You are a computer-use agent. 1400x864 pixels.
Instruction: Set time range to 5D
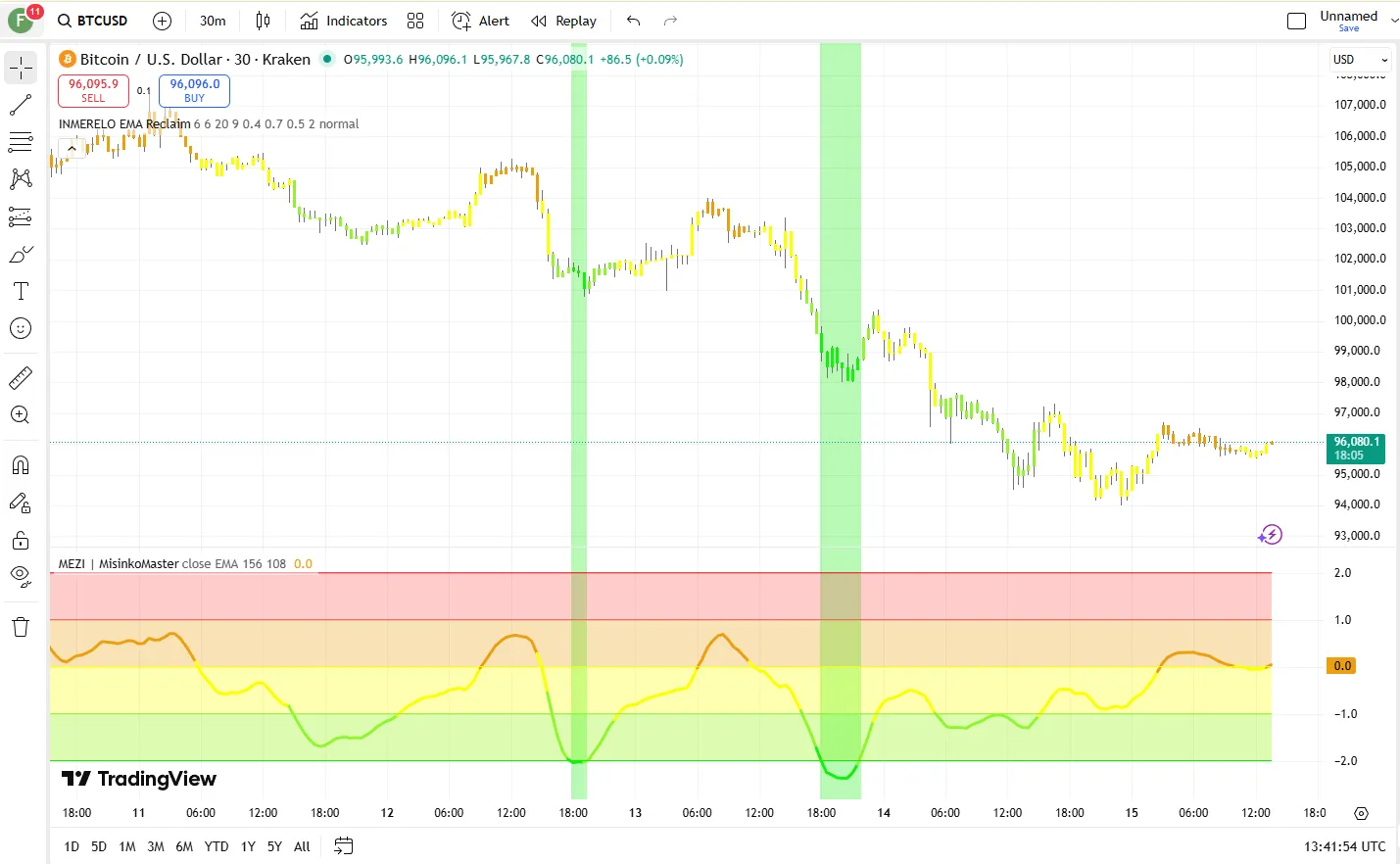pos(99,846)
